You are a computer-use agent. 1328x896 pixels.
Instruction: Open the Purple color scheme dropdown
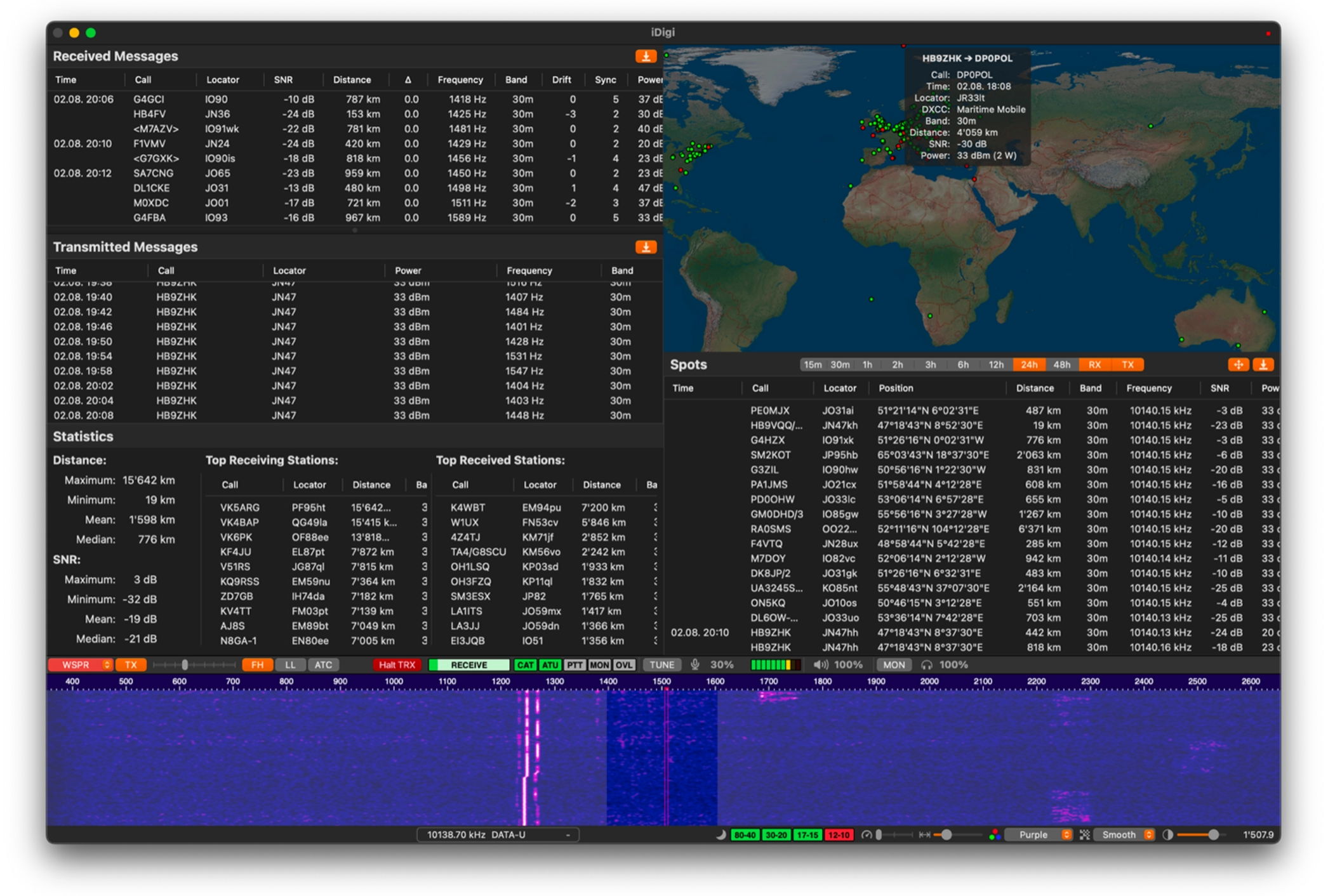click(1039, 835)
